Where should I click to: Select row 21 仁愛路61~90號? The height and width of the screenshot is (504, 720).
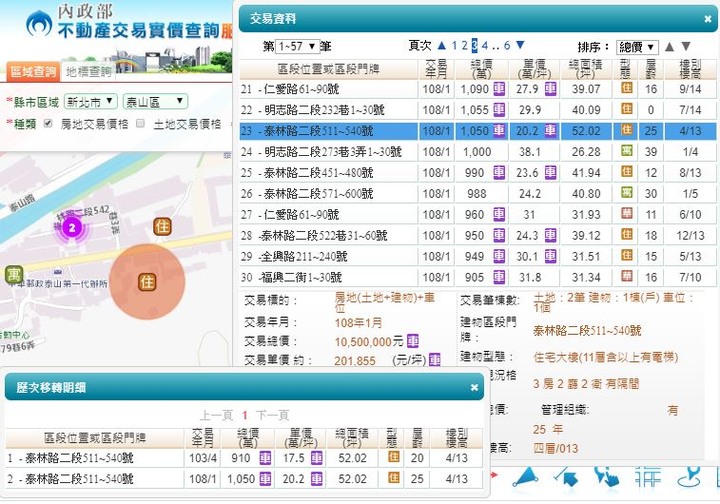478,89
